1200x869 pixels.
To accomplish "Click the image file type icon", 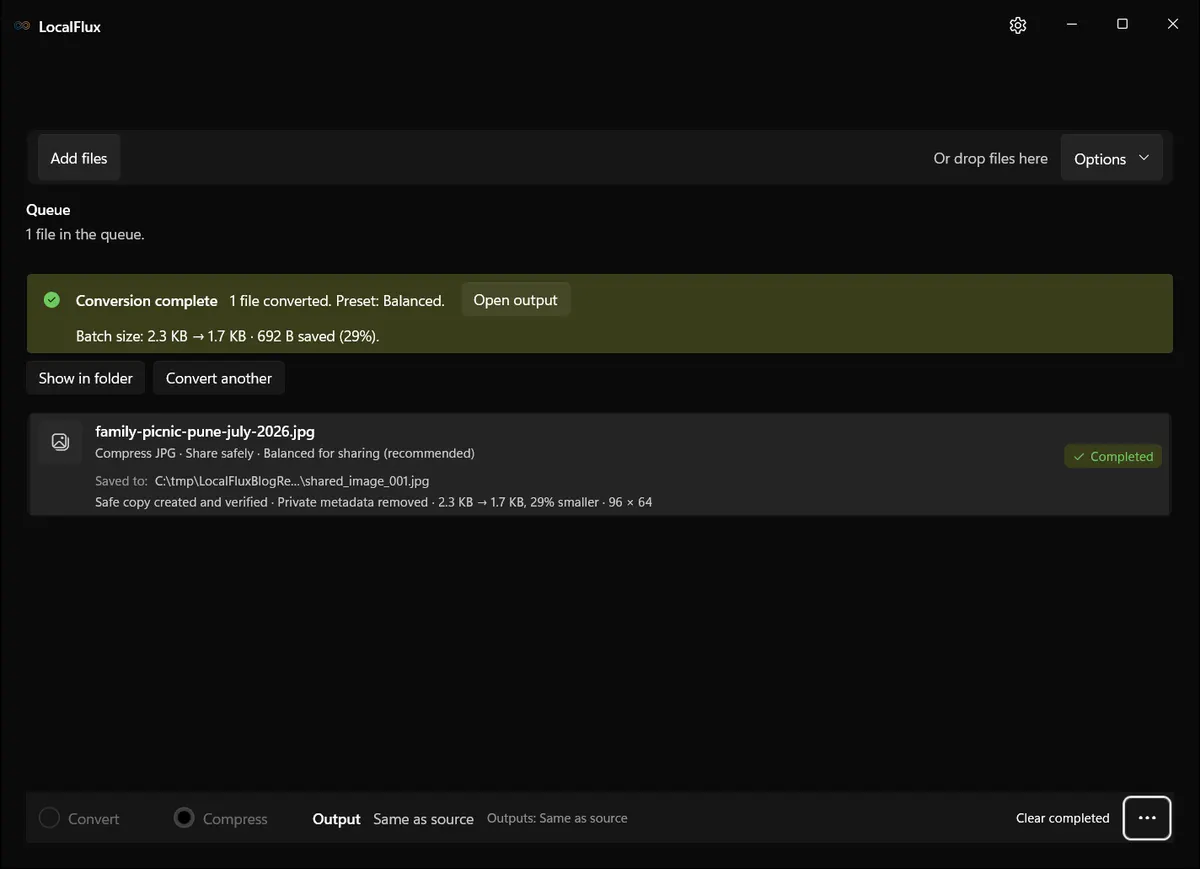I will coord(60,441).
